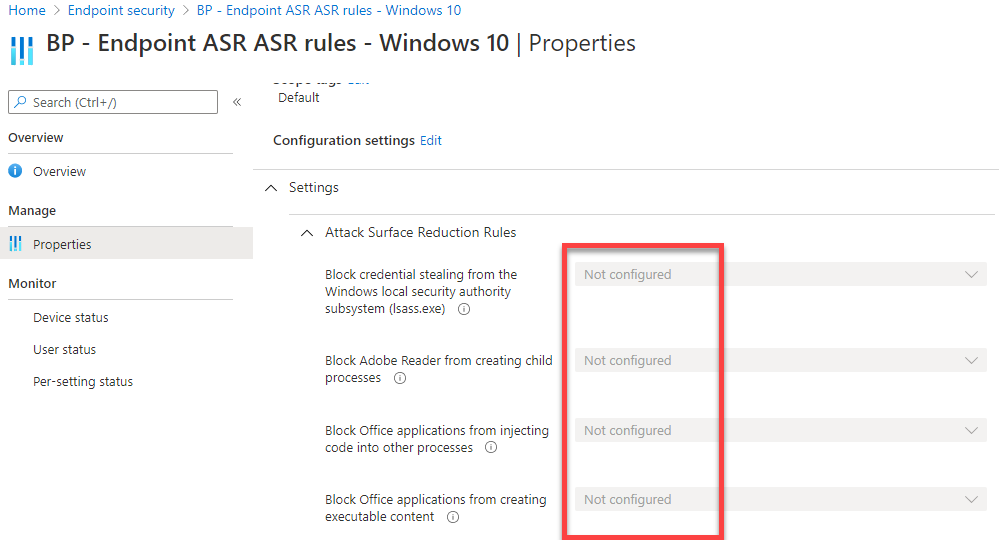The width and height of the screenshot is (999, 540).
Task: Click Edit link next to Configuration settings
Action: coord(431,140)
